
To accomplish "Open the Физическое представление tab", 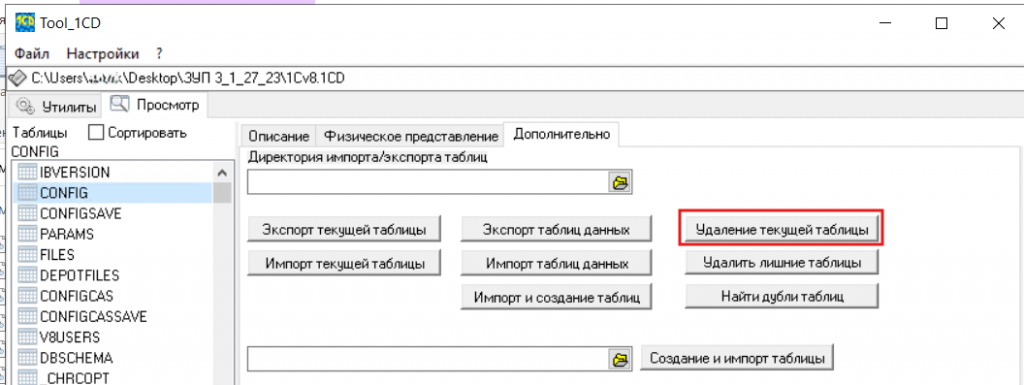I will [411, 136].
